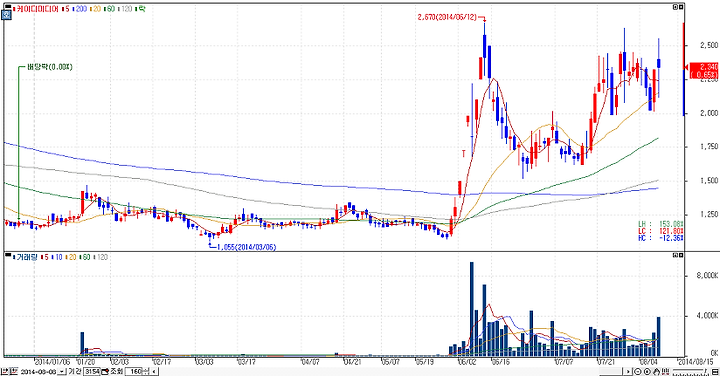Click the layout icon at far bottom-right corner
The image size is (720, 376).
click(715, 371)
